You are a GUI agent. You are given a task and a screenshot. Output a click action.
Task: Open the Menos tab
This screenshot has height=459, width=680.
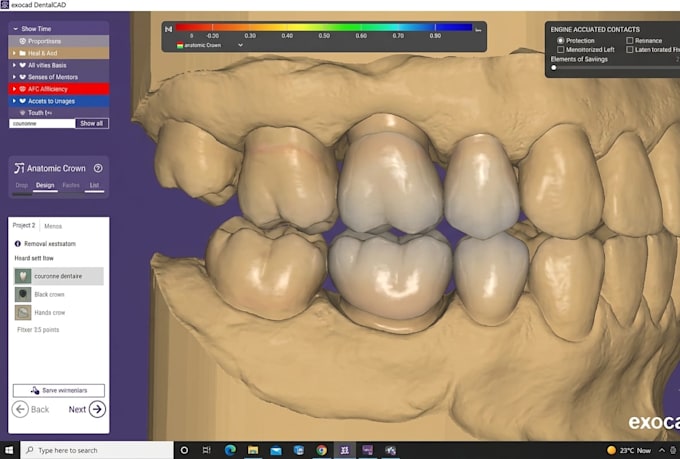[53, 226]
